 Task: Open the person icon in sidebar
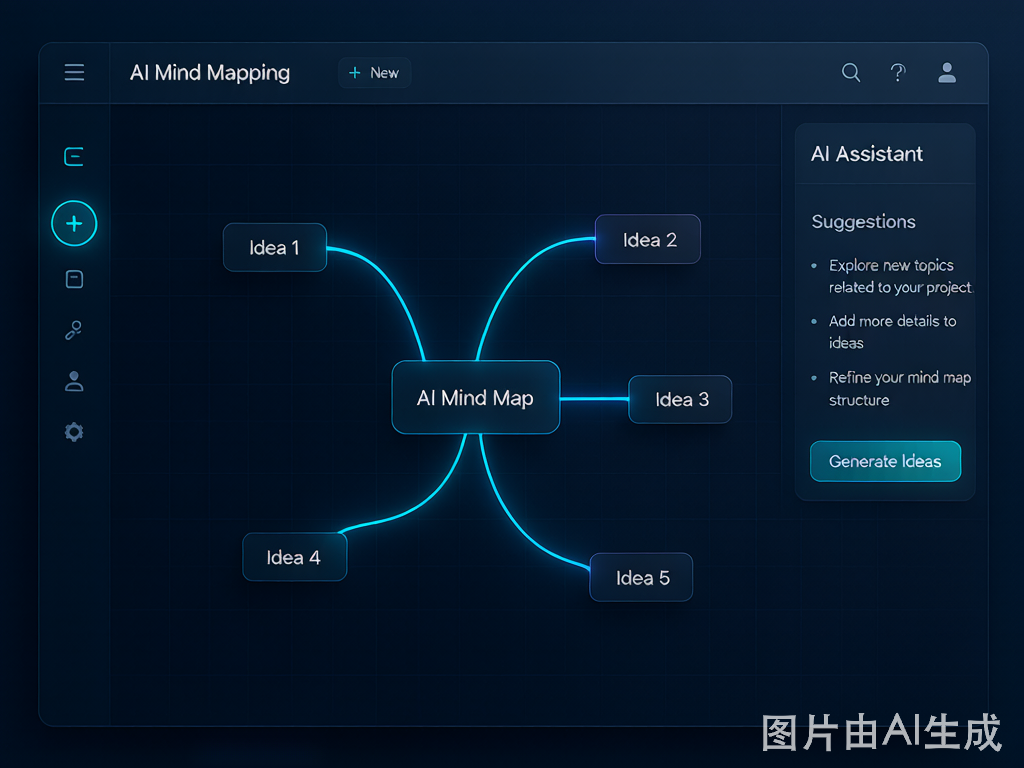(74, 381)
